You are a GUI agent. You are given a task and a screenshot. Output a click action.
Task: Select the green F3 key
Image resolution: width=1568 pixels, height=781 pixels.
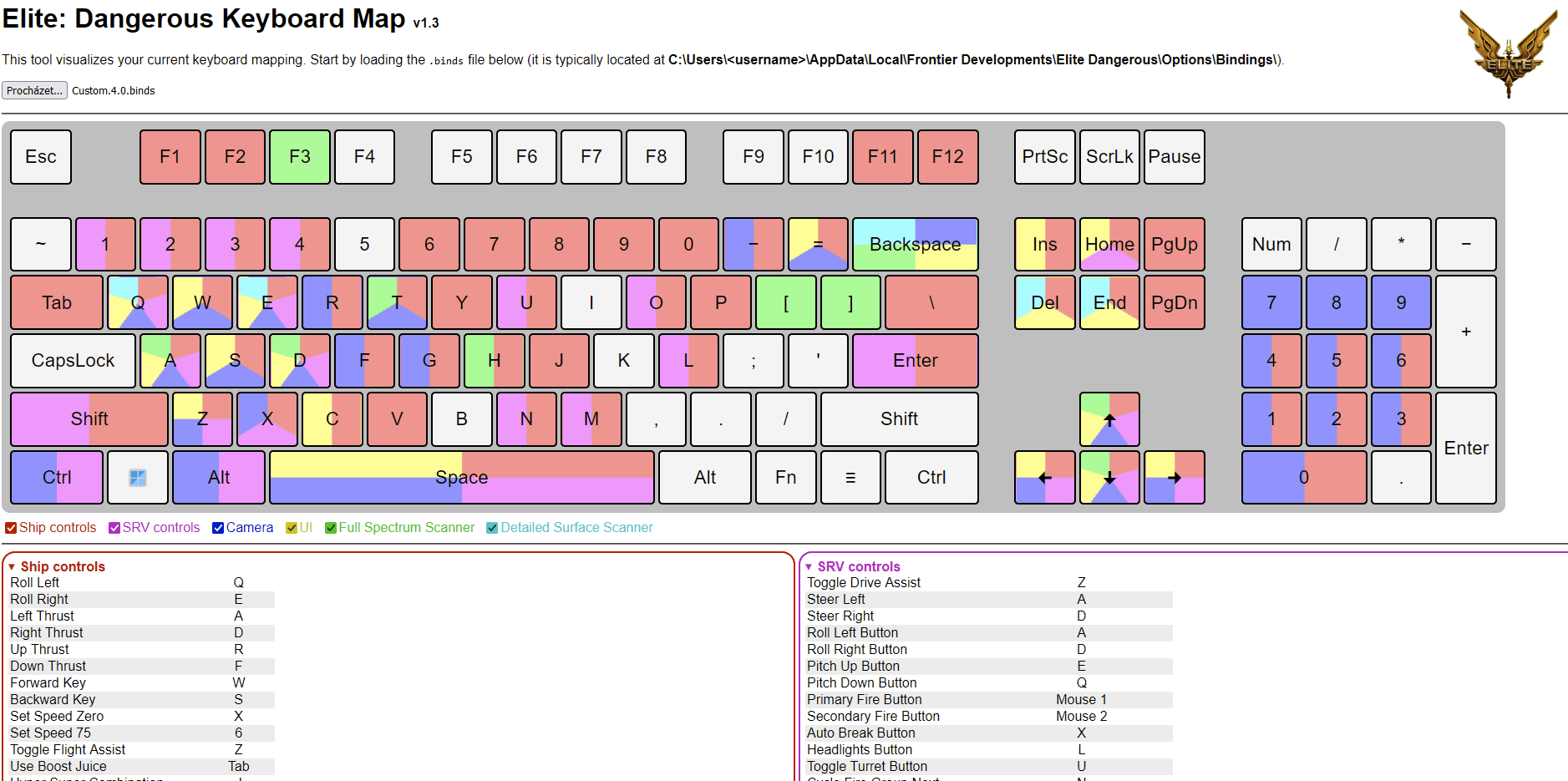pos(300,157)
